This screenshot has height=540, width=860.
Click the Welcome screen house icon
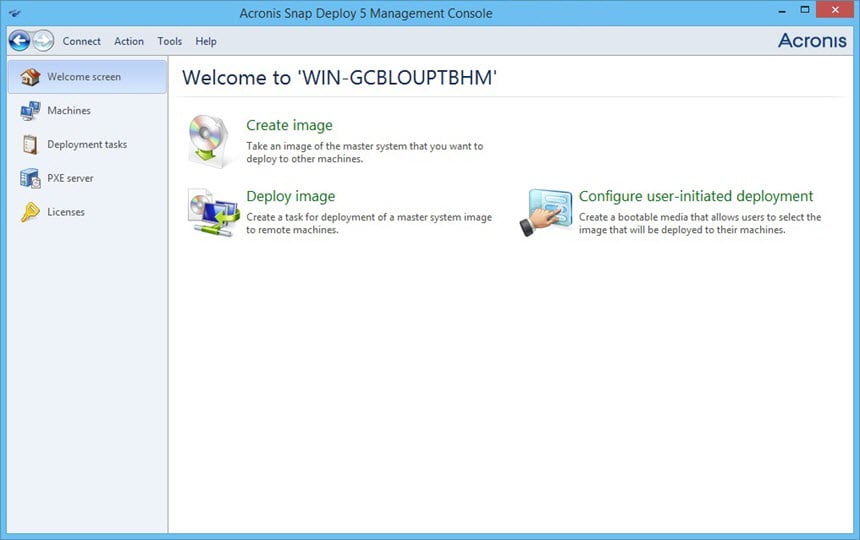pos(30,77)
